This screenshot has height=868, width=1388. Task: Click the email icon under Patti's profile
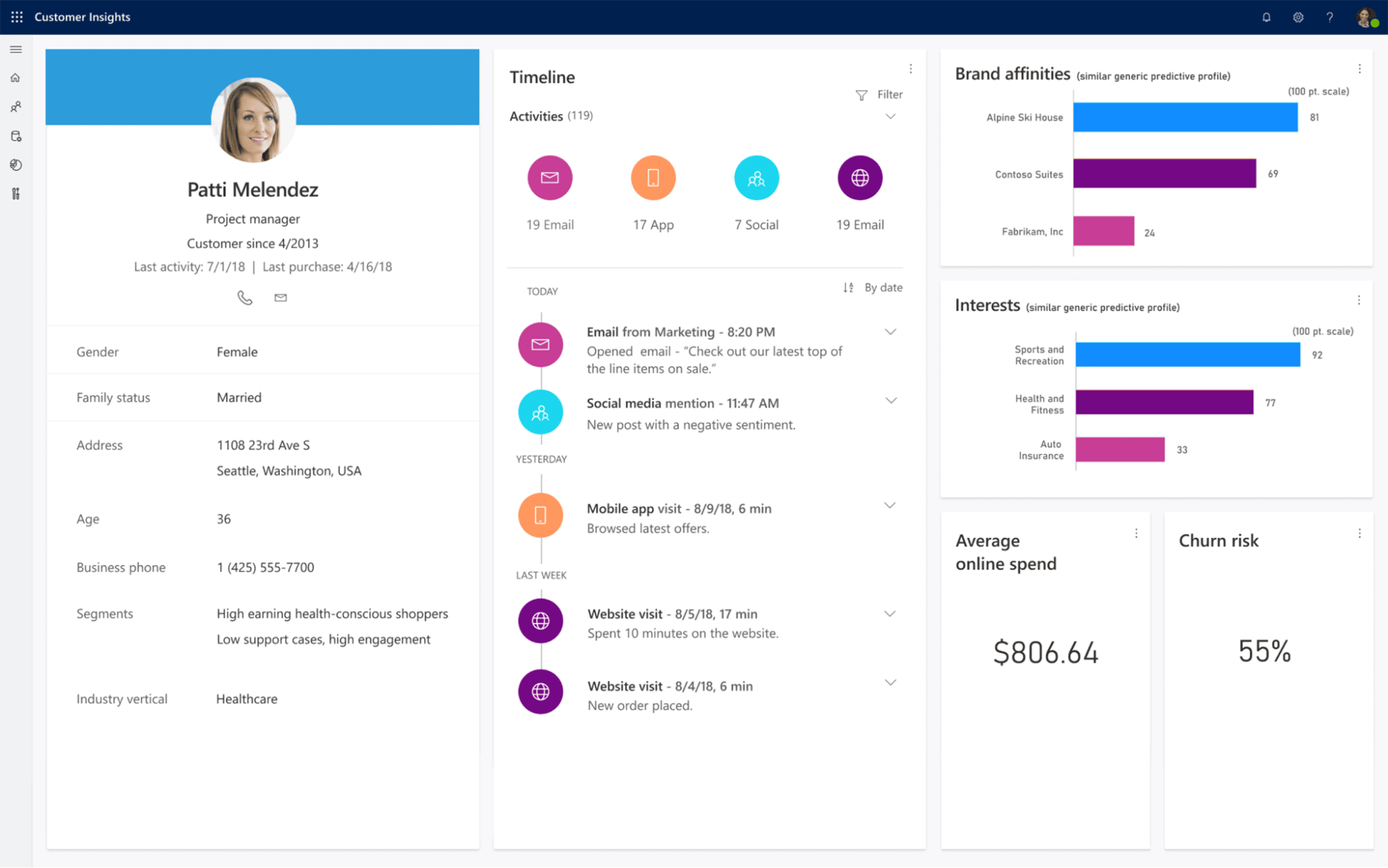(x=281, y=297)
